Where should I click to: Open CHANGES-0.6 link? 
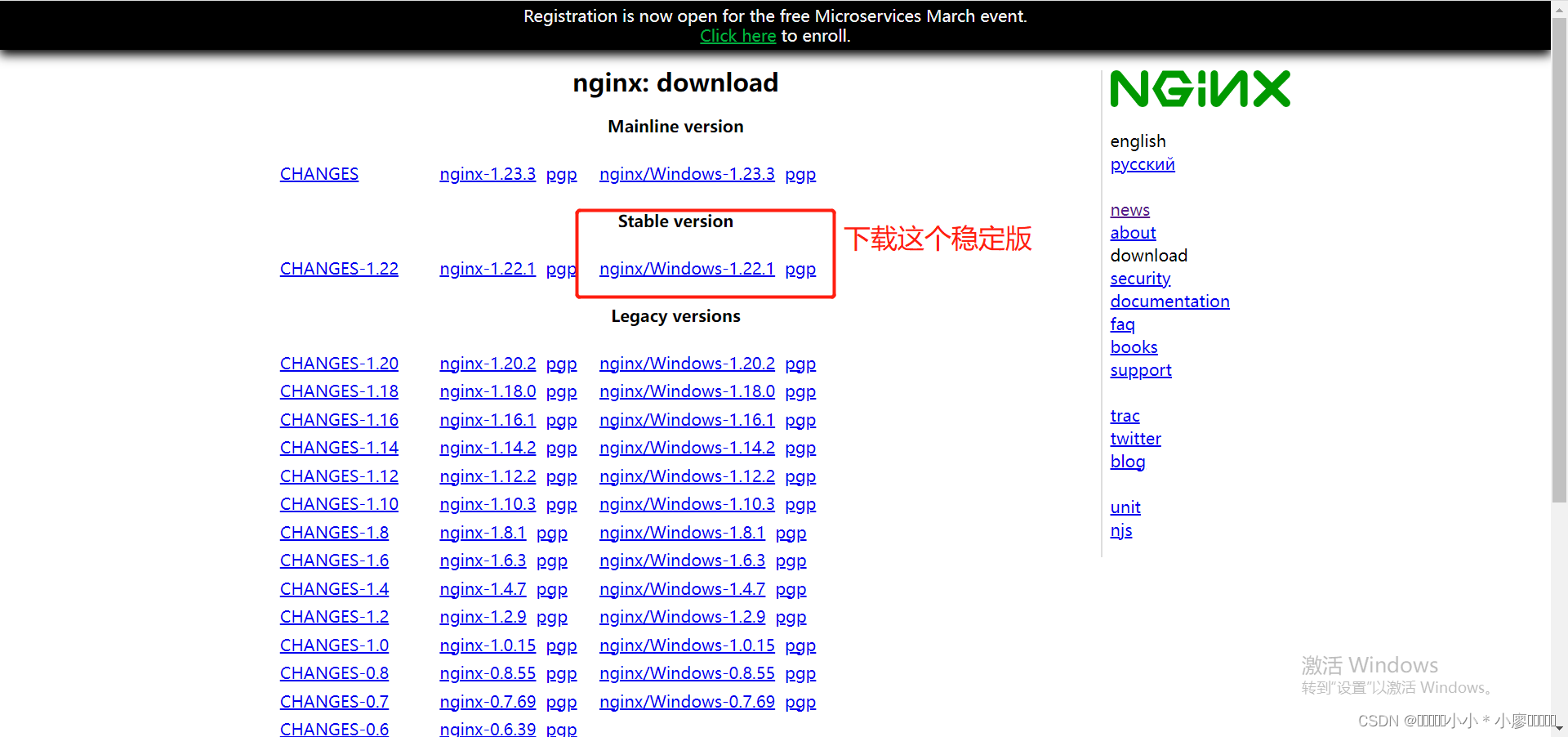coord(334,729)
